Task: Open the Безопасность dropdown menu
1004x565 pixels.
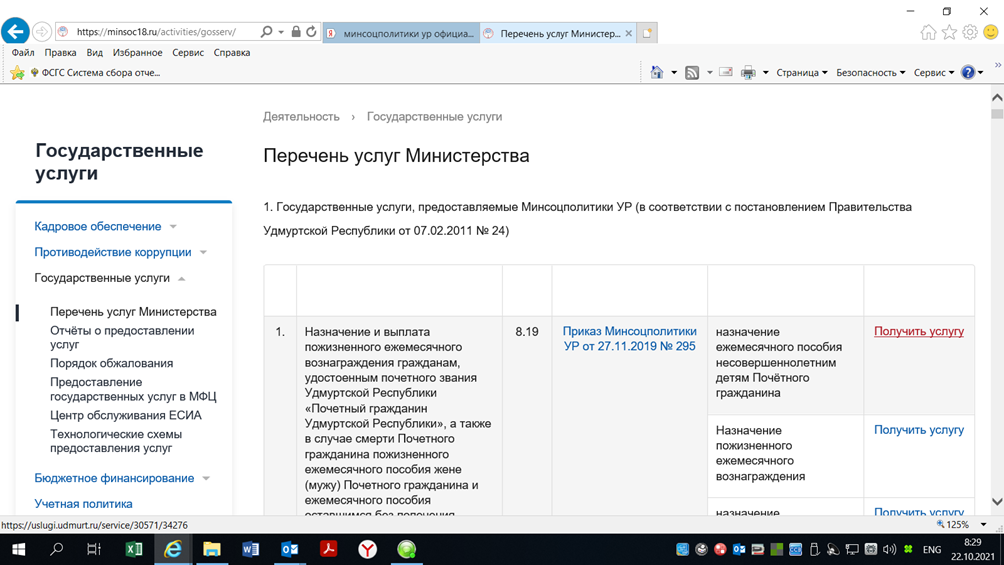Action: click(x=870, y=73)
